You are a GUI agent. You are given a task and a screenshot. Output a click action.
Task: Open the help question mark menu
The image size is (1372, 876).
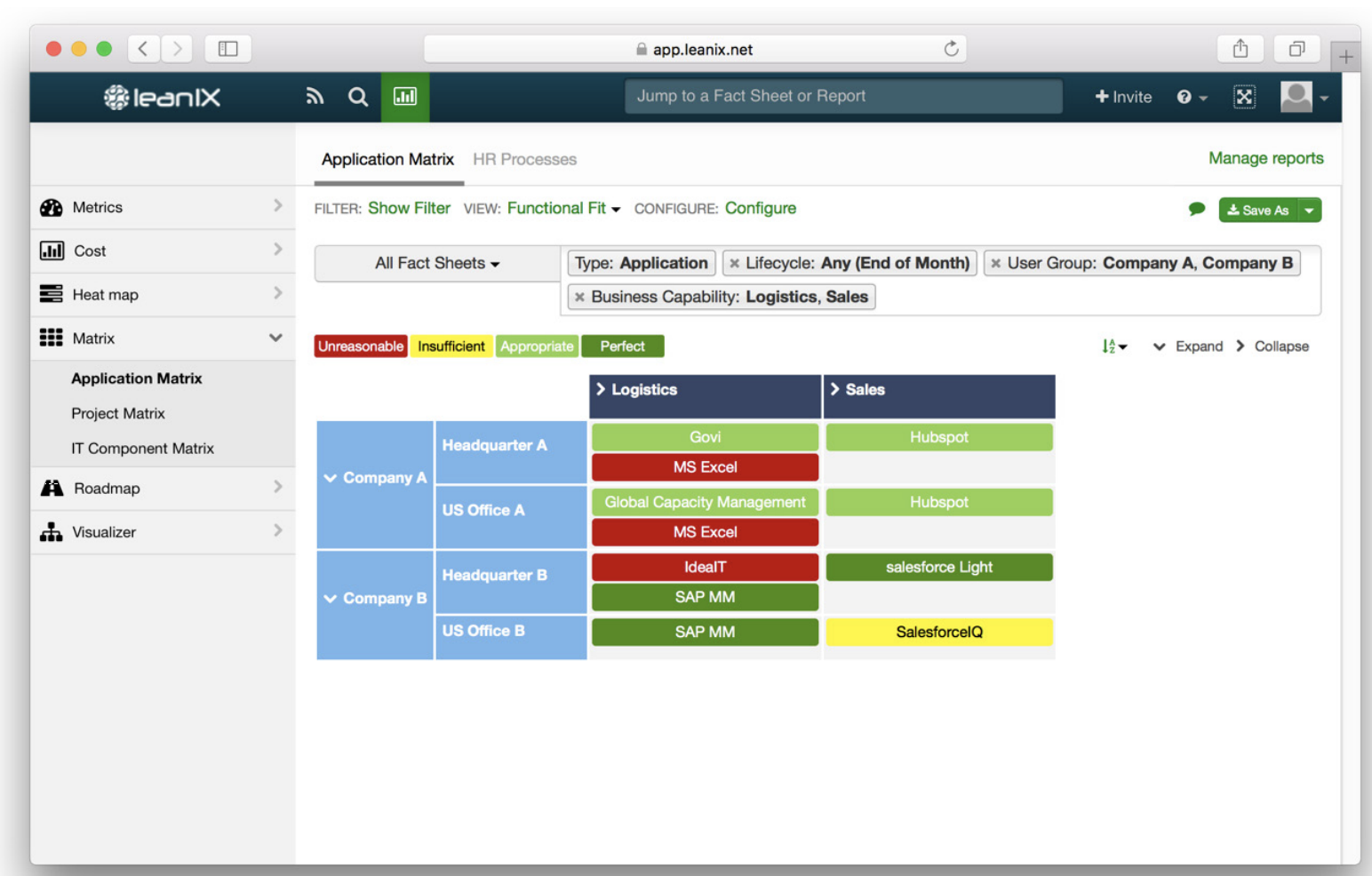[x=1192, y=97]
